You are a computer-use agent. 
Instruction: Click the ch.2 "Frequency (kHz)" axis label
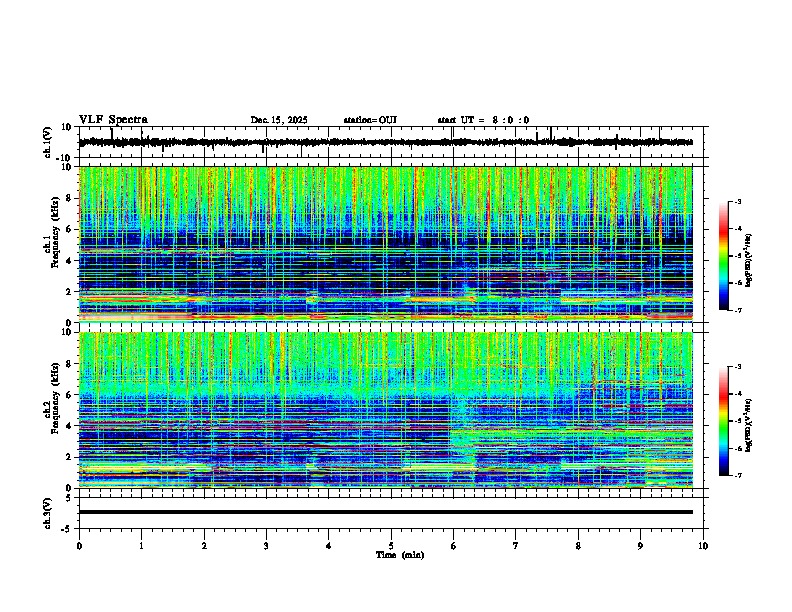[x=56, y=398]
